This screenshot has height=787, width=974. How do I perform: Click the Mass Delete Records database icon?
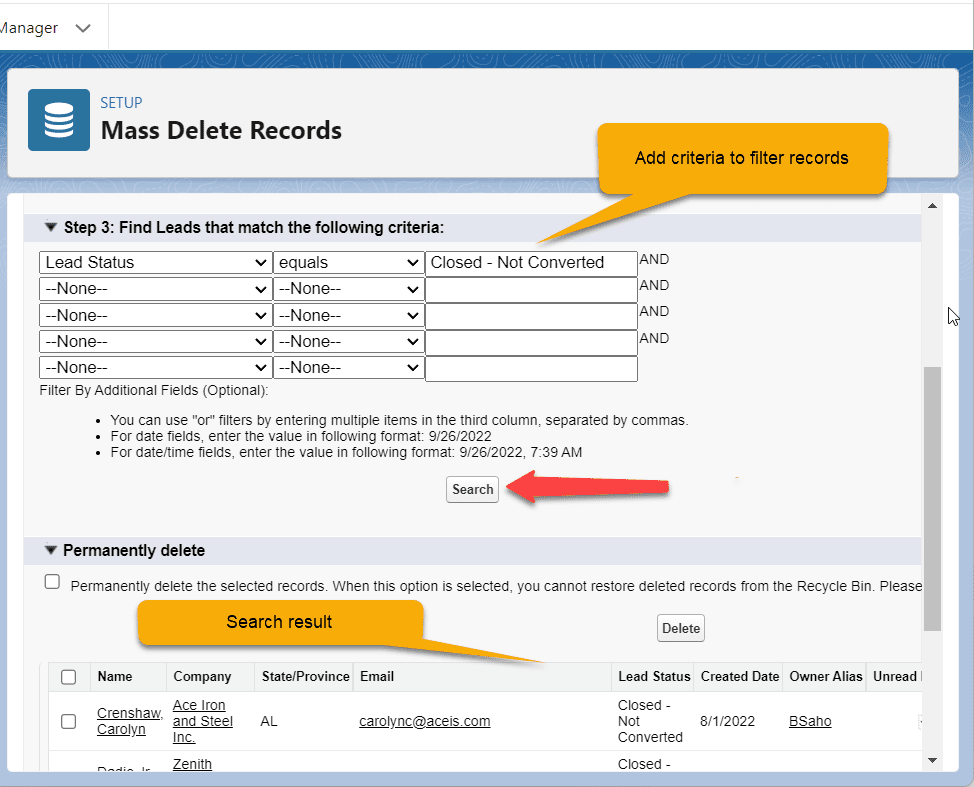tap(58, 120)
